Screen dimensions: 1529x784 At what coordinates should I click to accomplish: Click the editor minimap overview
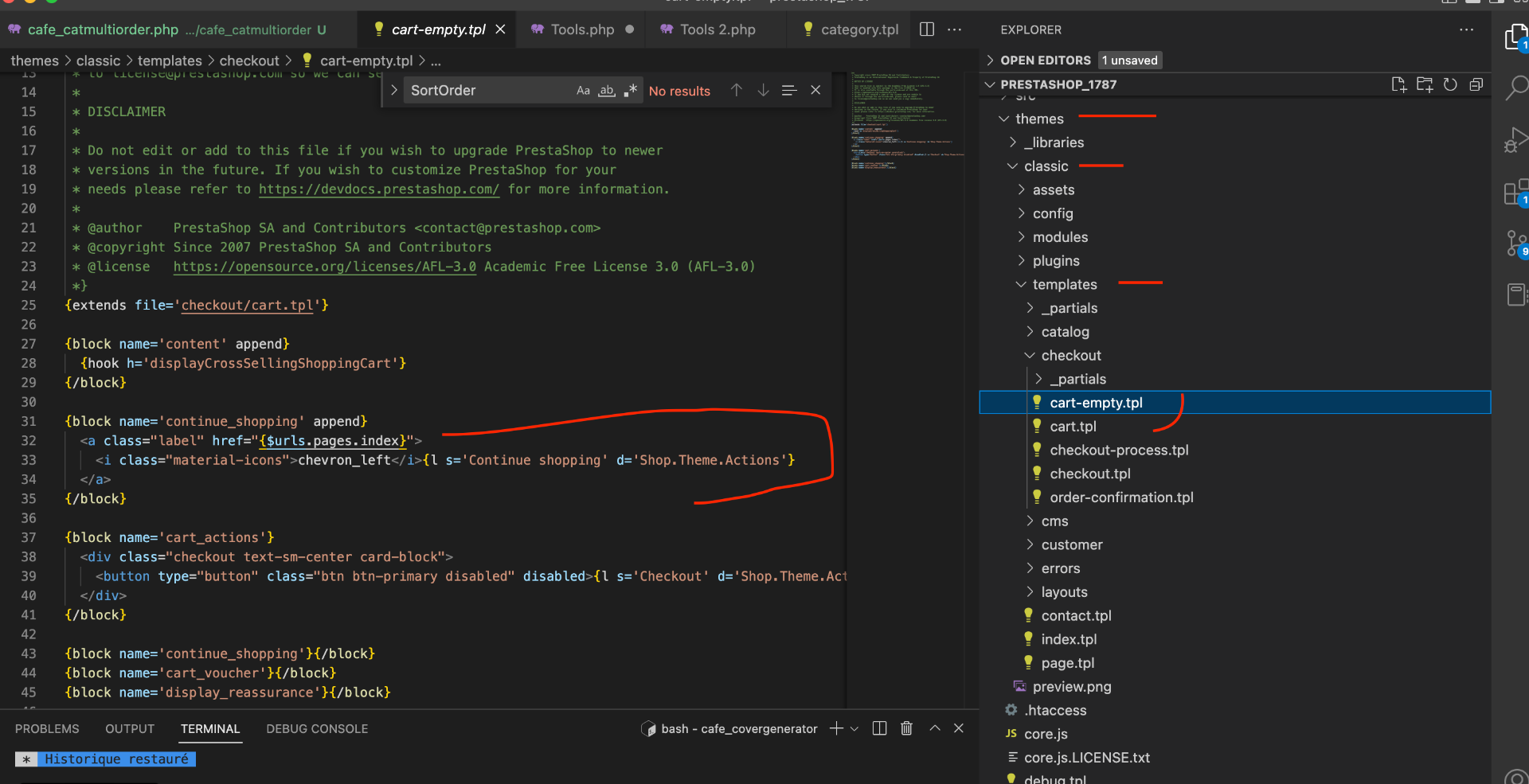tap(906, 121)
